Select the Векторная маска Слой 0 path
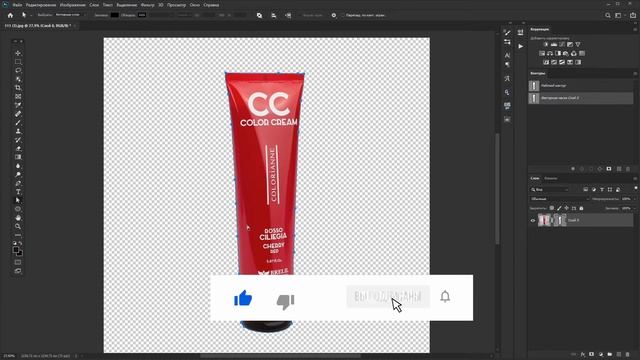 pyautogui.click(x=580, y=98)
